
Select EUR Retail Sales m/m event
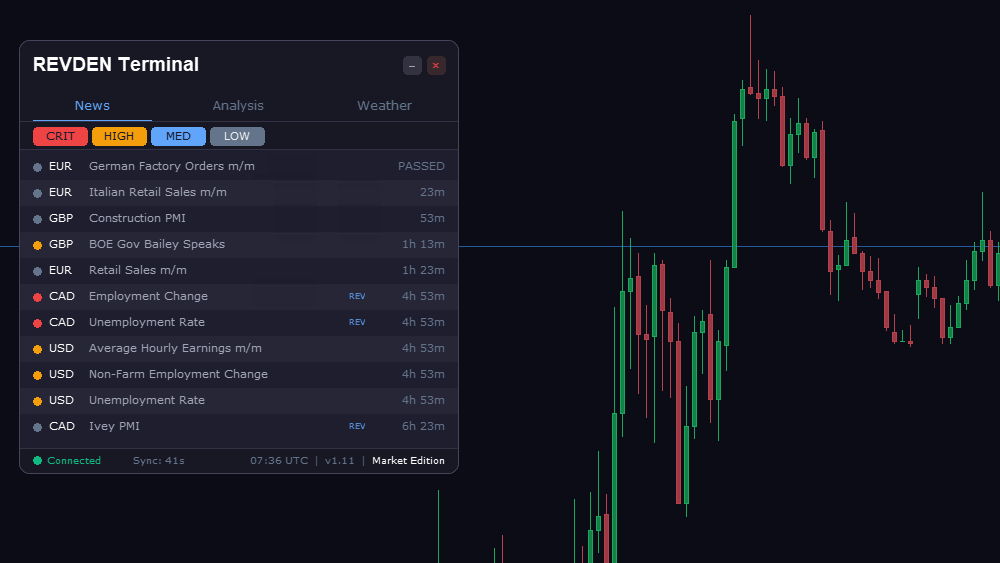pos(239,270)
